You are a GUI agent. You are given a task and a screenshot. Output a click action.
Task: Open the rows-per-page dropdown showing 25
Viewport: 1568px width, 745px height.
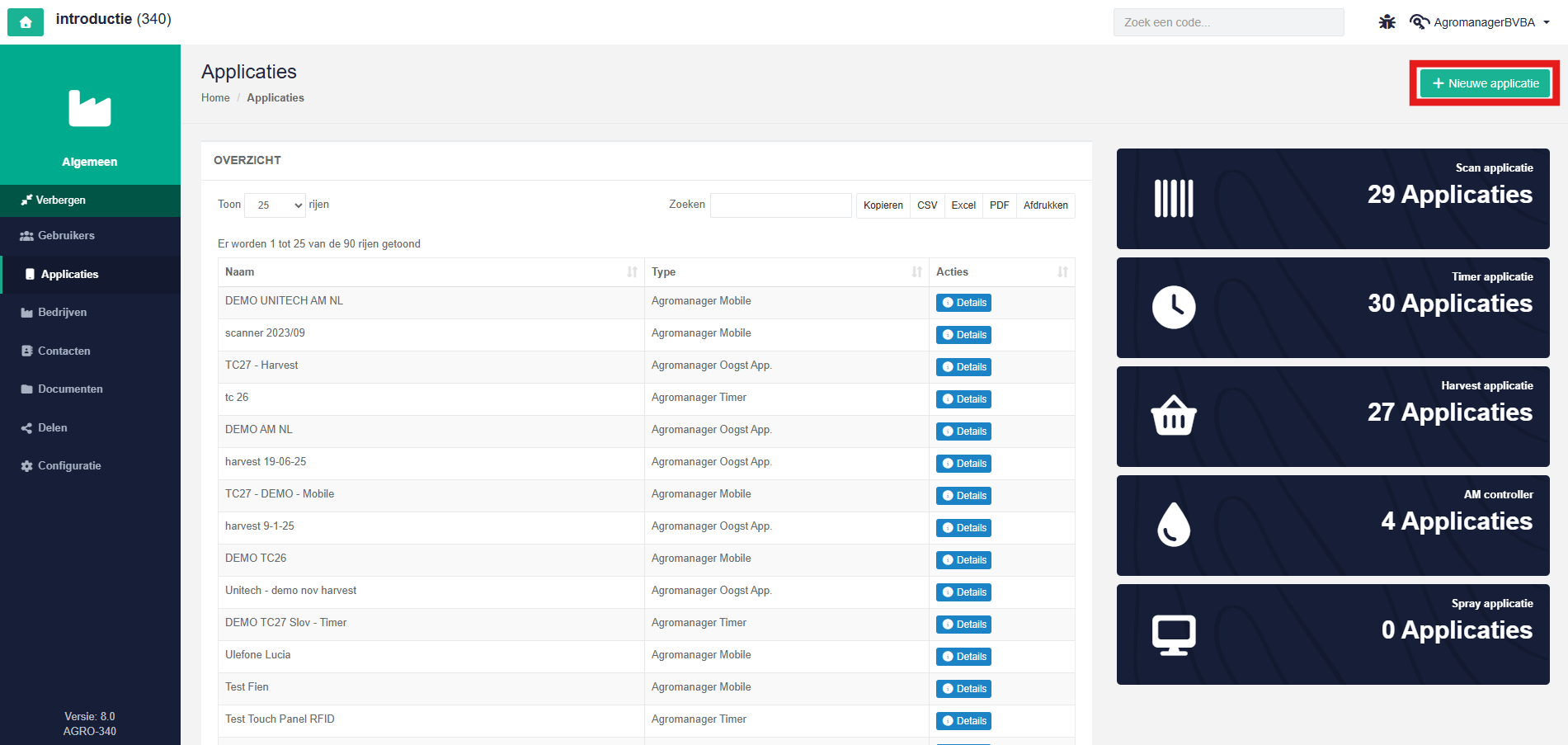tap(275, 205)
